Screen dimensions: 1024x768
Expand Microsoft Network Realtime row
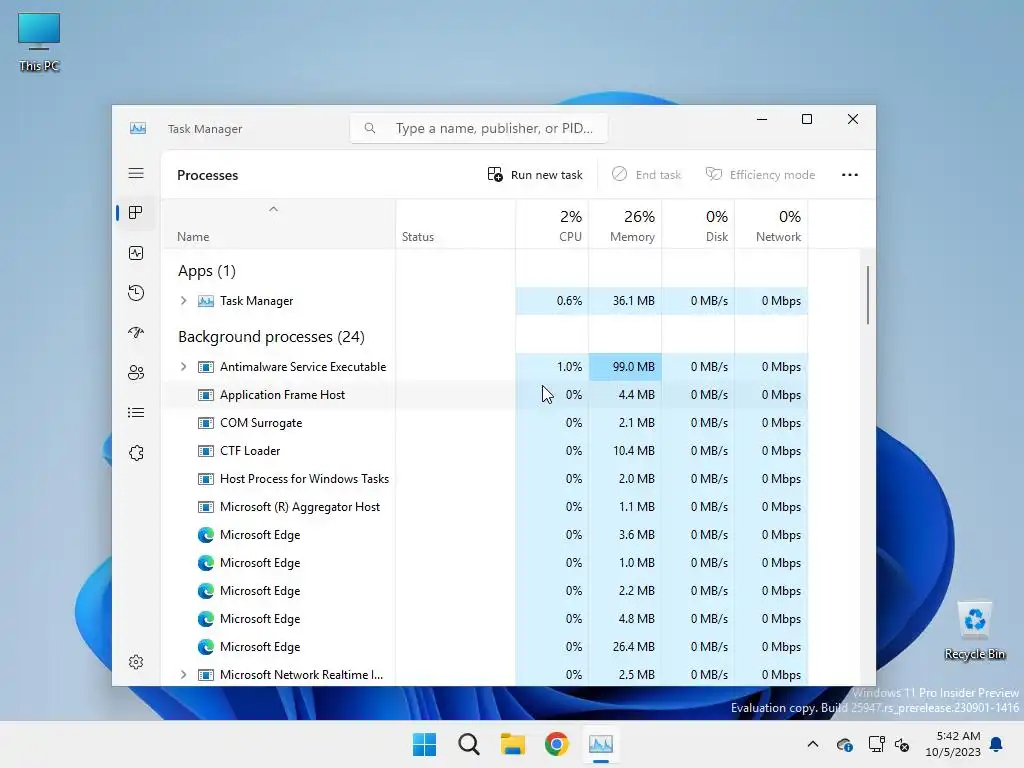[x=184, y=675]
